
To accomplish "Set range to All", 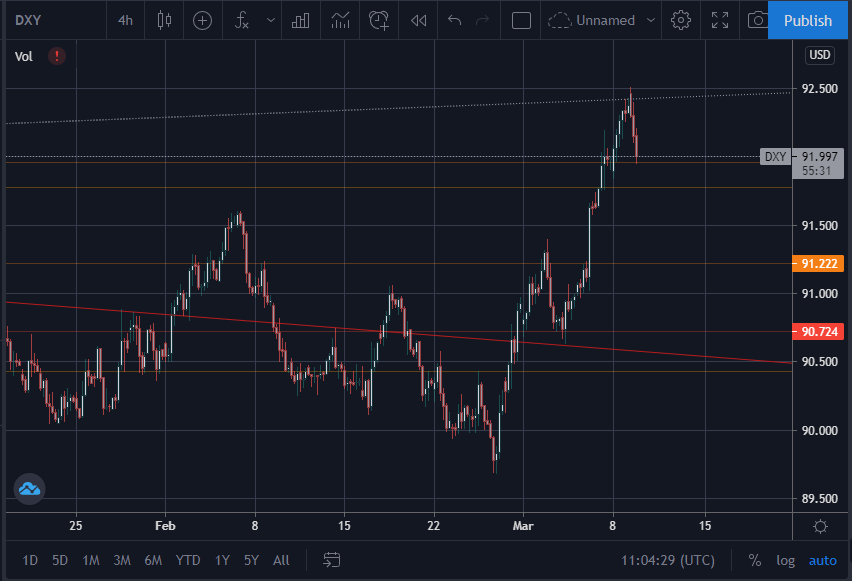I will coord(281,560).
